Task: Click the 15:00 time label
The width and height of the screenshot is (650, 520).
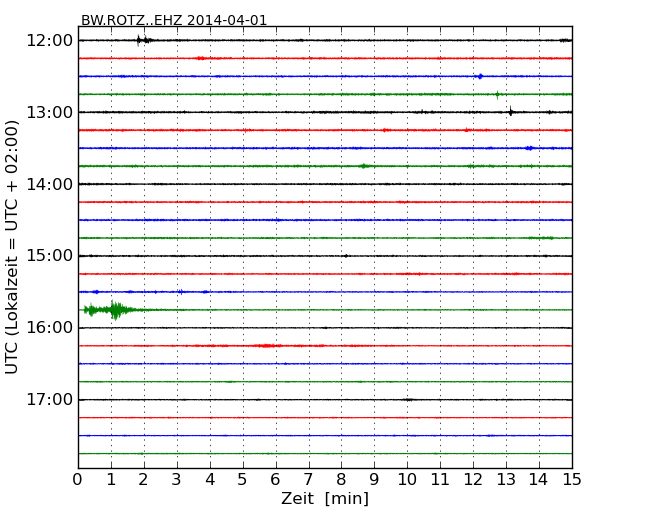Action: (49, 256)
